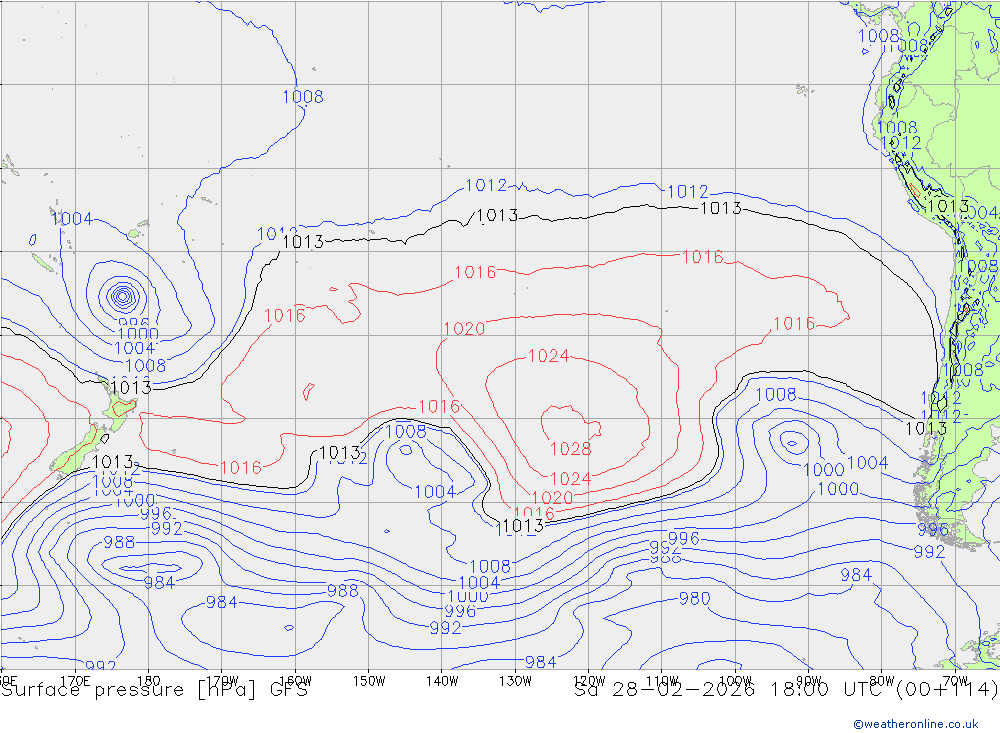Click the 1024 label directly above 1028
Image resolution: width=1000 pixels, height=733 pixels.
click(x=548, y=356)
